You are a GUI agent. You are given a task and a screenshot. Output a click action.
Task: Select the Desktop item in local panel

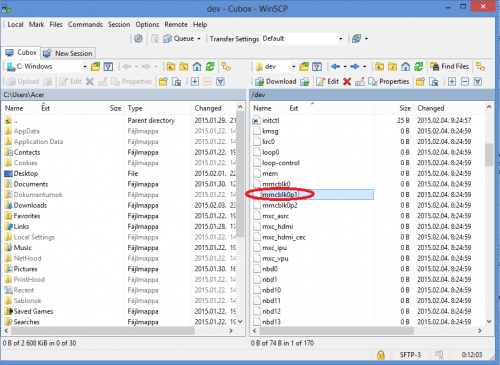[x=26, y=174]
